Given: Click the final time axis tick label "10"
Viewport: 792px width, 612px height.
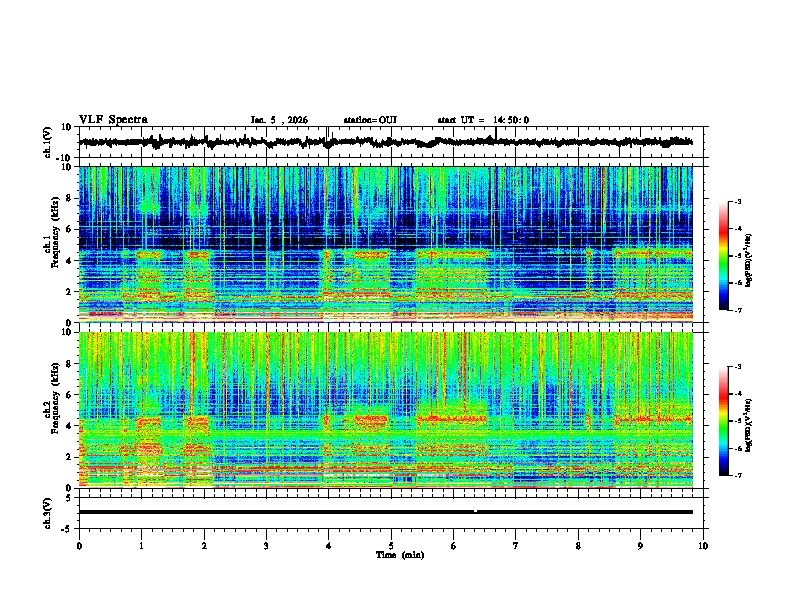Looking at the screenshot, I should pyautogui.click(x=703, y=546).
